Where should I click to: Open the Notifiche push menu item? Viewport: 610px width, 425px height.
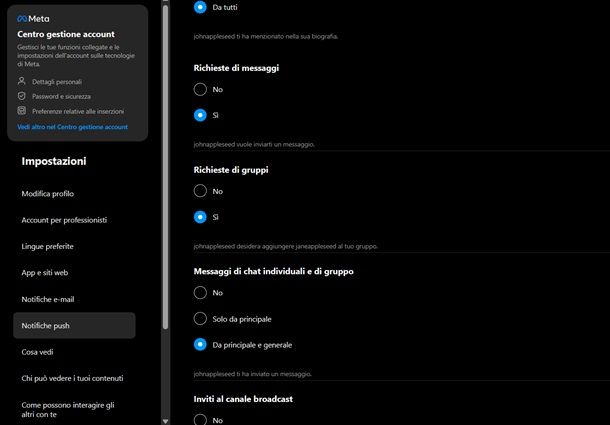point(74,325)
